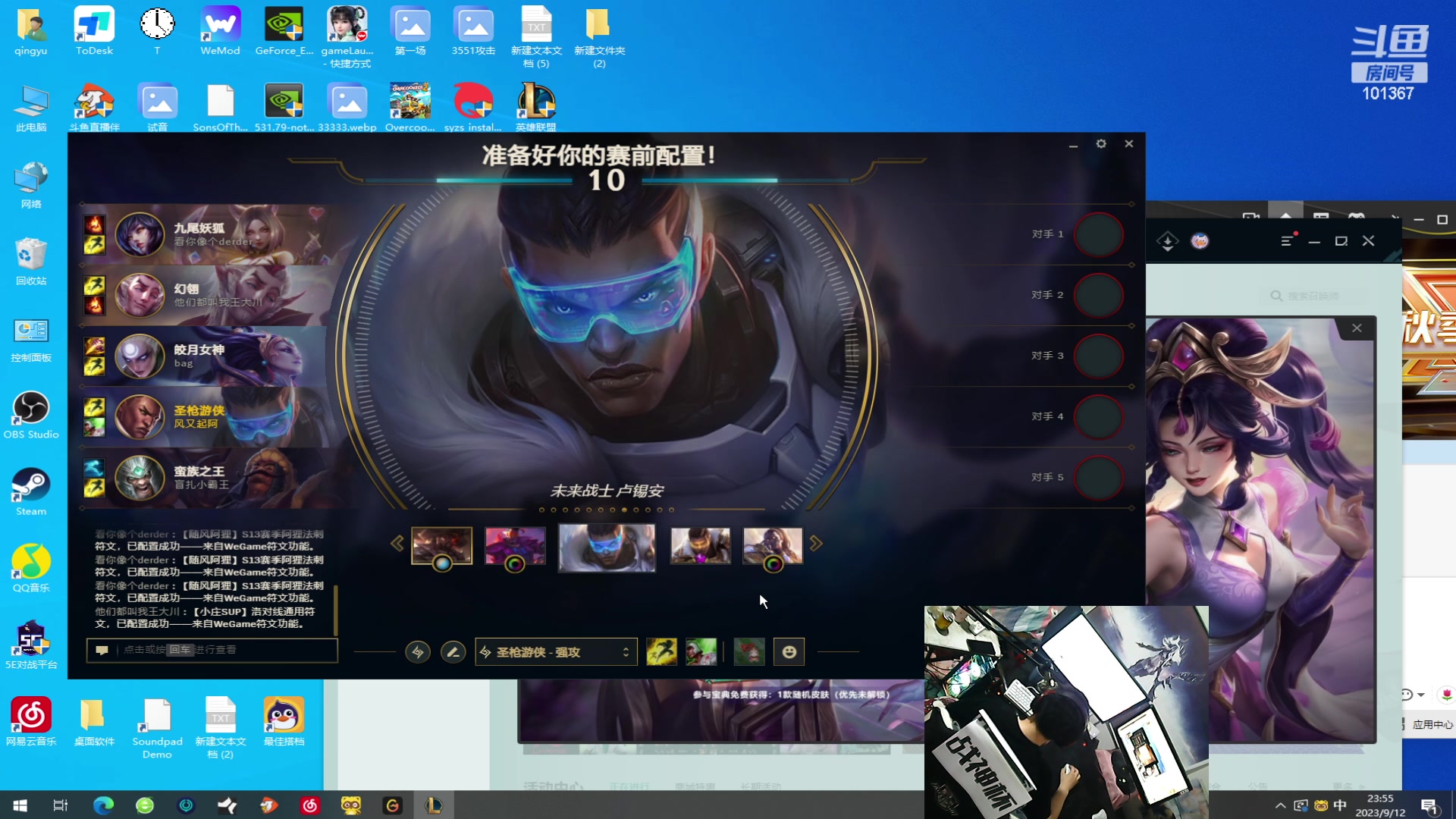Open the 最佳搭档 desktop shortcut
This screenshot has height=819, width=1456.
point(284,722)
